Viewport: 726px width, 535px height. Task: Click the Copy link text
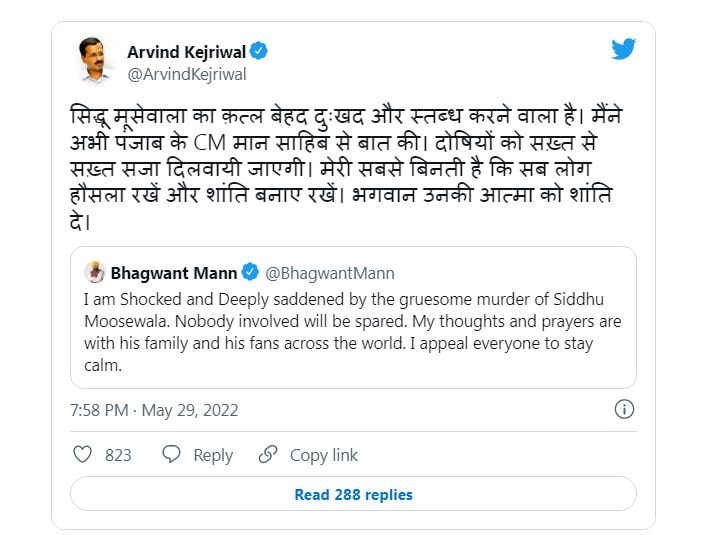[x=324, y=455]
